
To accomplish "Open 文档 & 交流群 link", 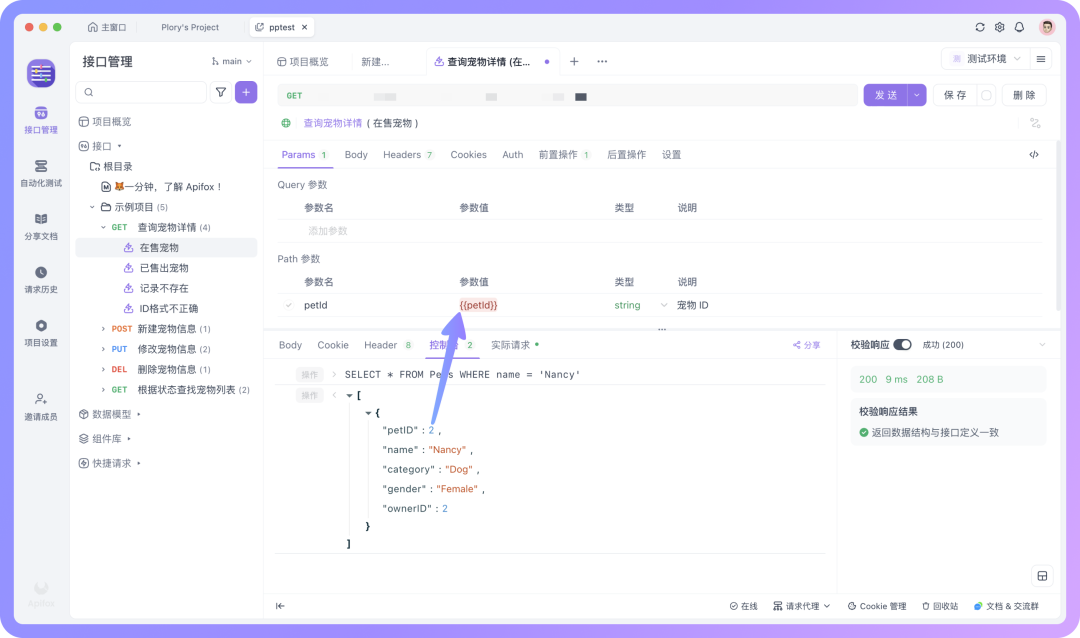I will [x=1006, y=606].
